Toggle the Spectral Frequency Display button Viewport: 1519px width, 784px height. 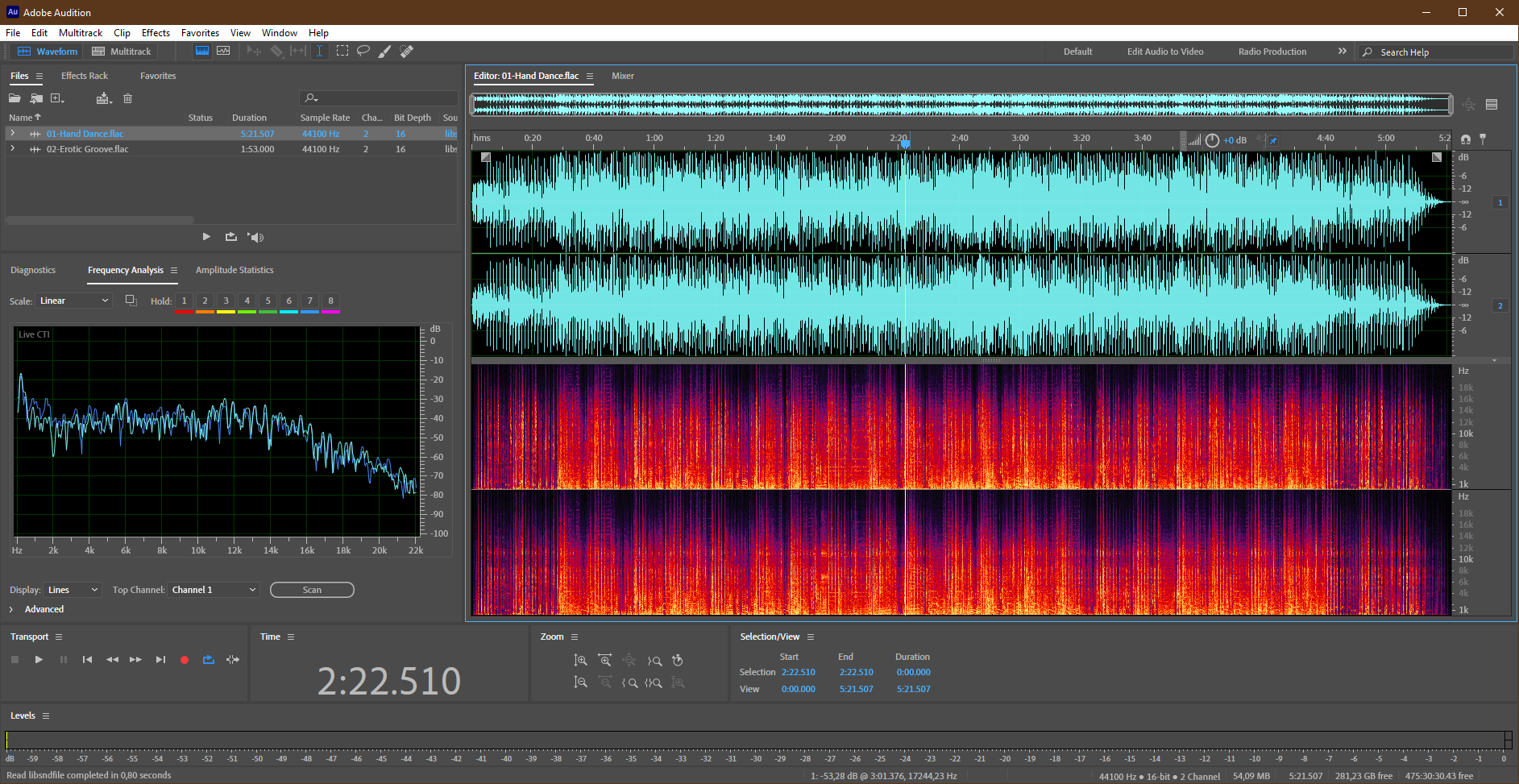(x=202, y=51)
